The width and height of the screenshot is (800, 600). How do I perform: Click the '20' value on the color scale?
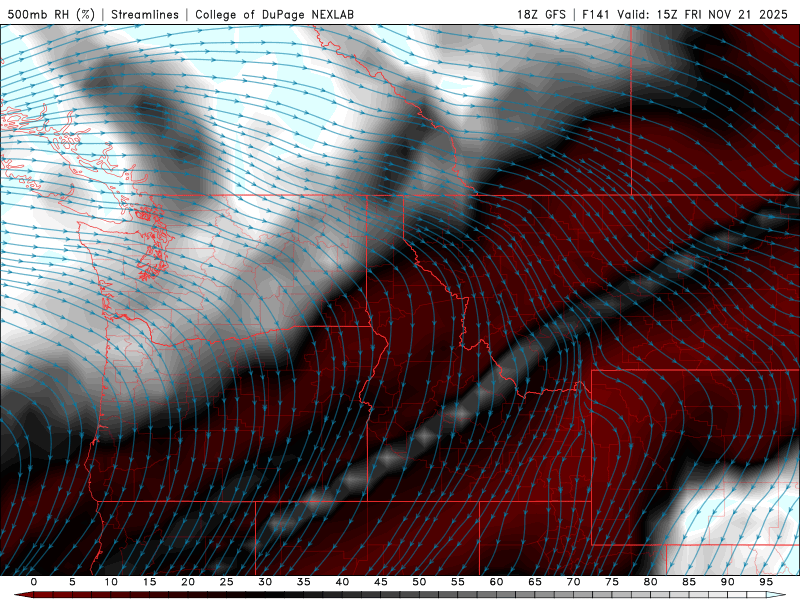point(188,582)
